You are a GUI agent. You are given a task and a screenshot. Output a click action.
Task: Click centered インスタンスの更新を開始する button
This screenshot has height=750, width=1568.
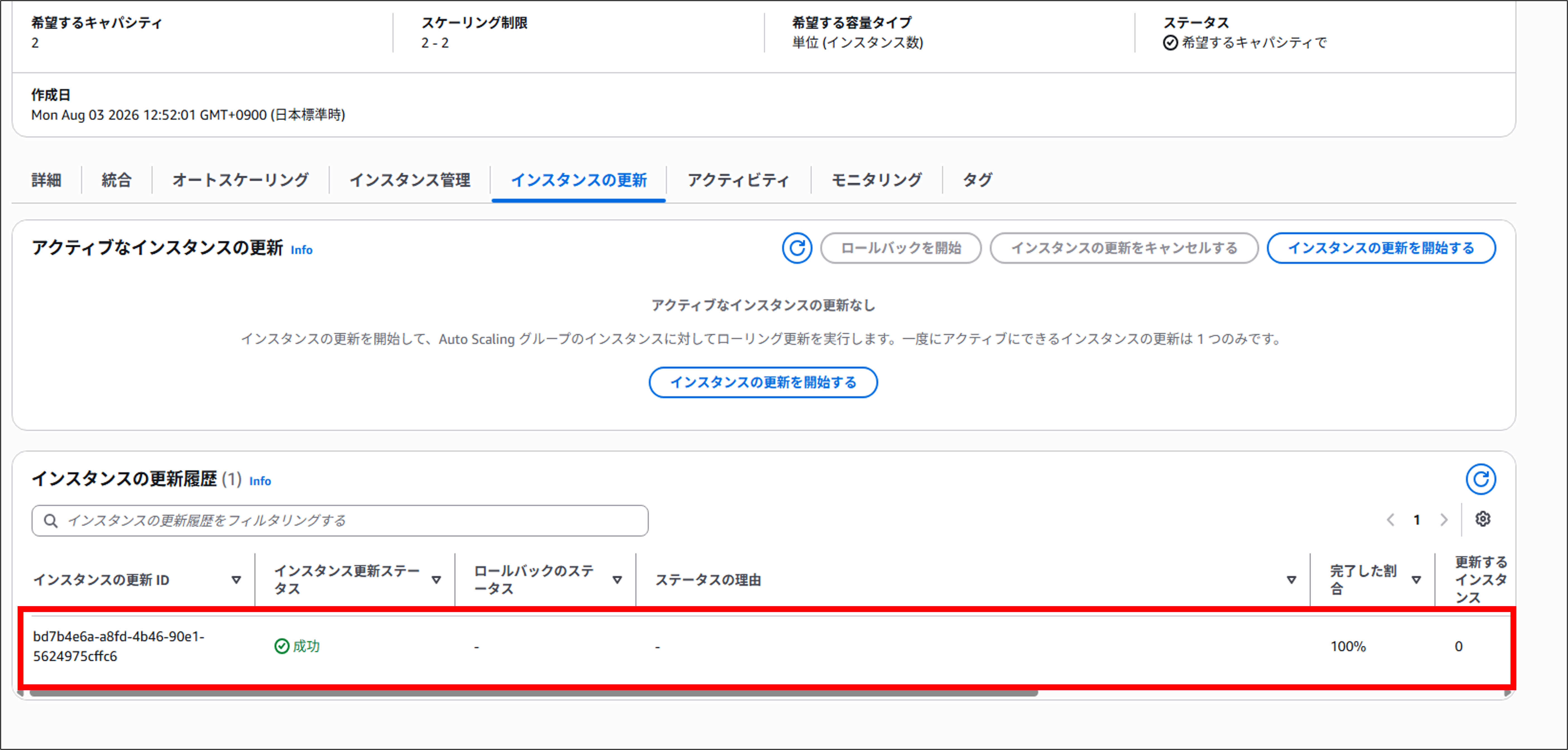[x=763, y=382]
